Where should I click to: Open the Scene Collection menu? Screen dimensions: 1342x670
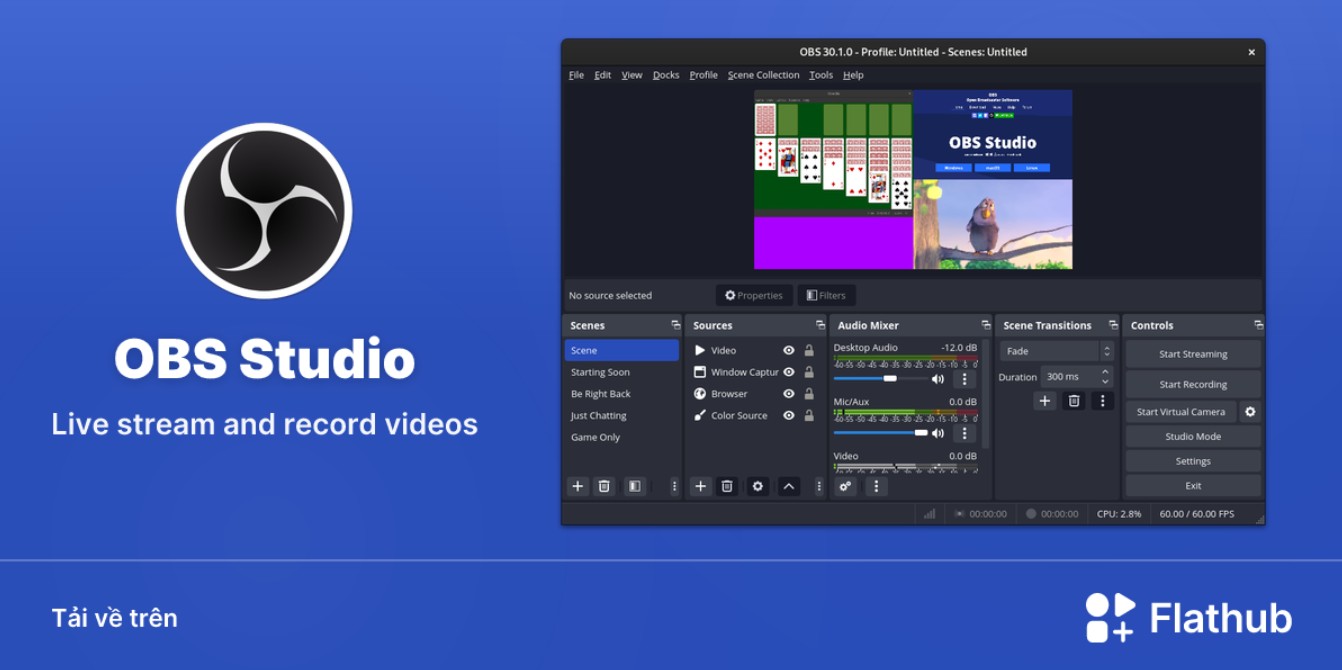(763, 75)
